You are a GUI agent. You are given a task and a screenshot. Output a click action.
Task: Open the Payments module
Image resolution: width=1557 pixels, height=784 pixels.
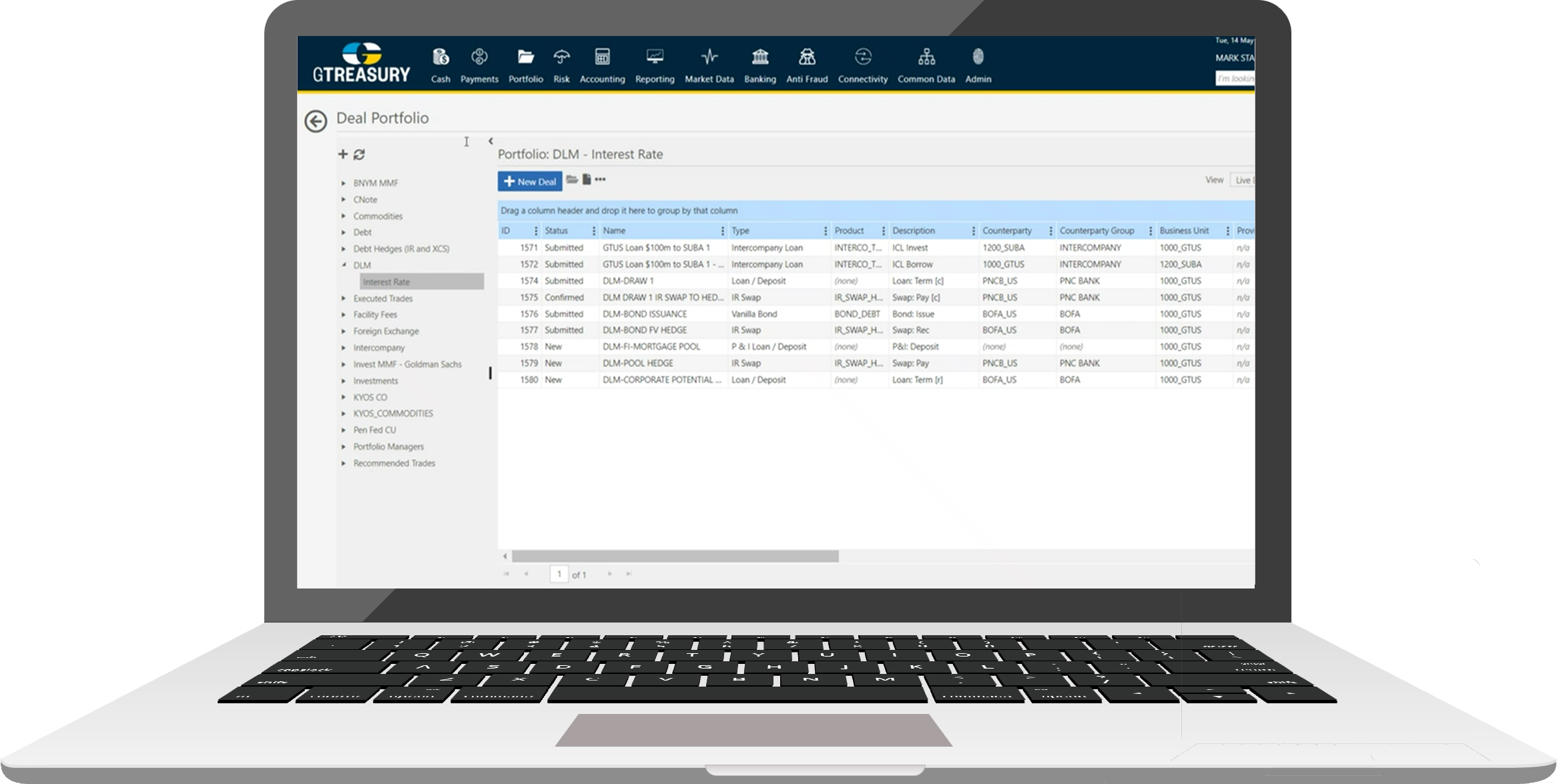pos(478,65)
